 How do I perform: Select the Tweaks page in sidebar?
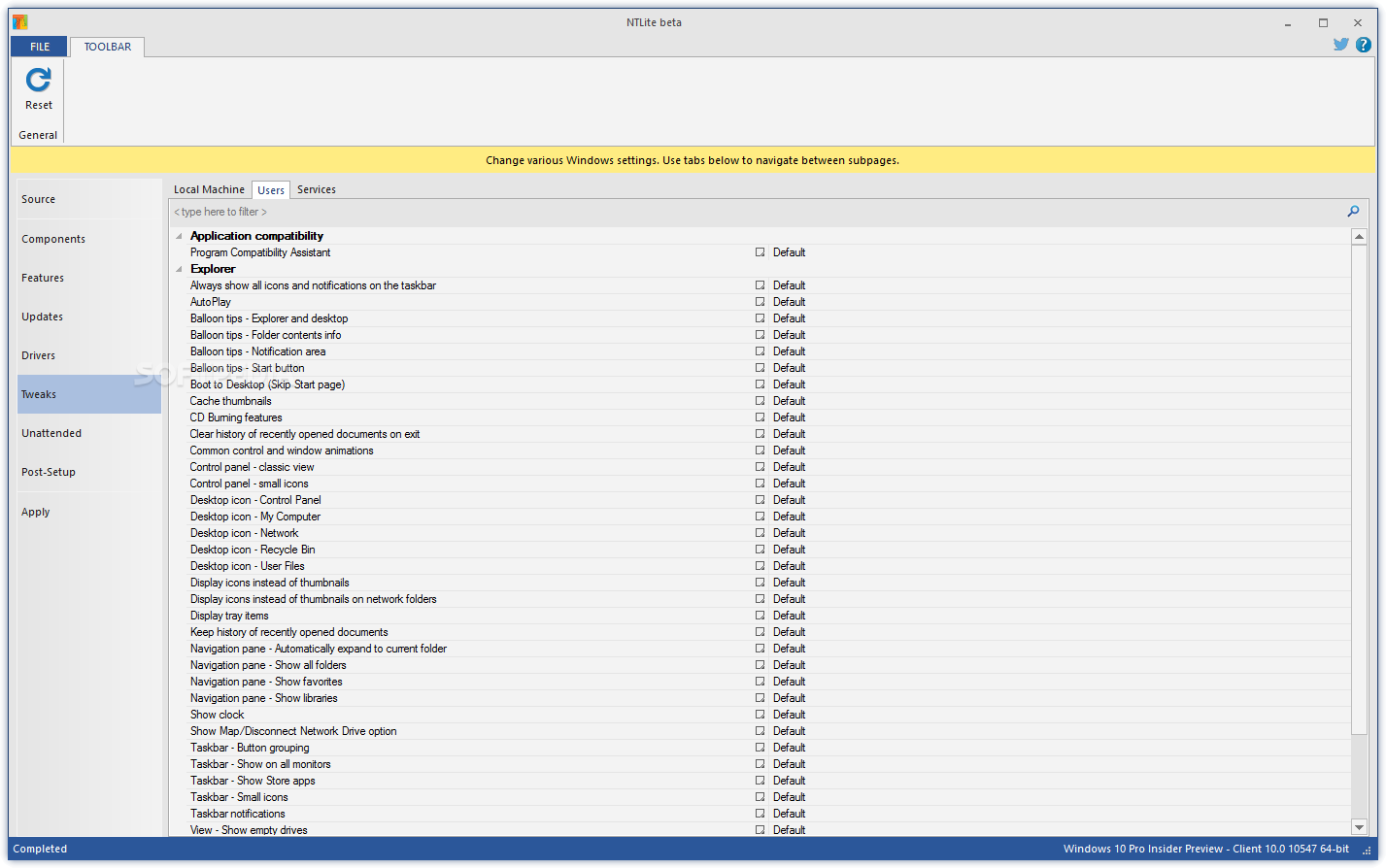click(x=88, y=394)
